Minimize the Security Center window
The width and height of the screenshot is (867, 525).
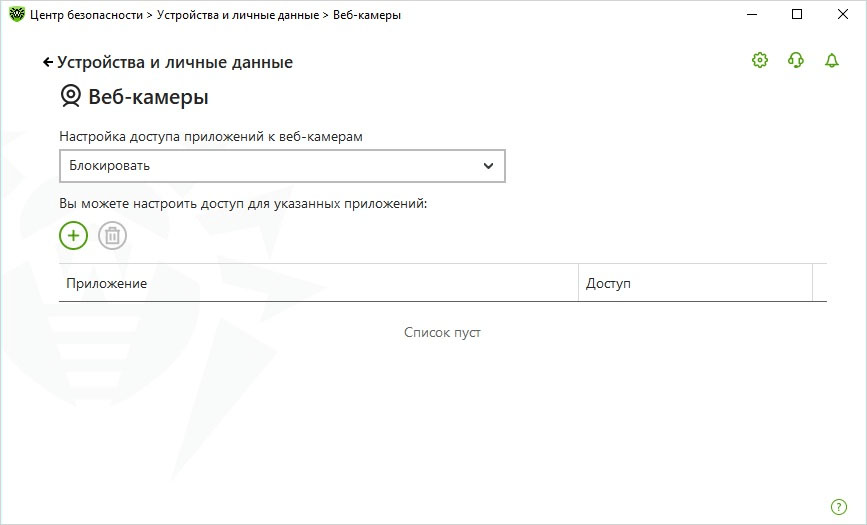point(751,15)
